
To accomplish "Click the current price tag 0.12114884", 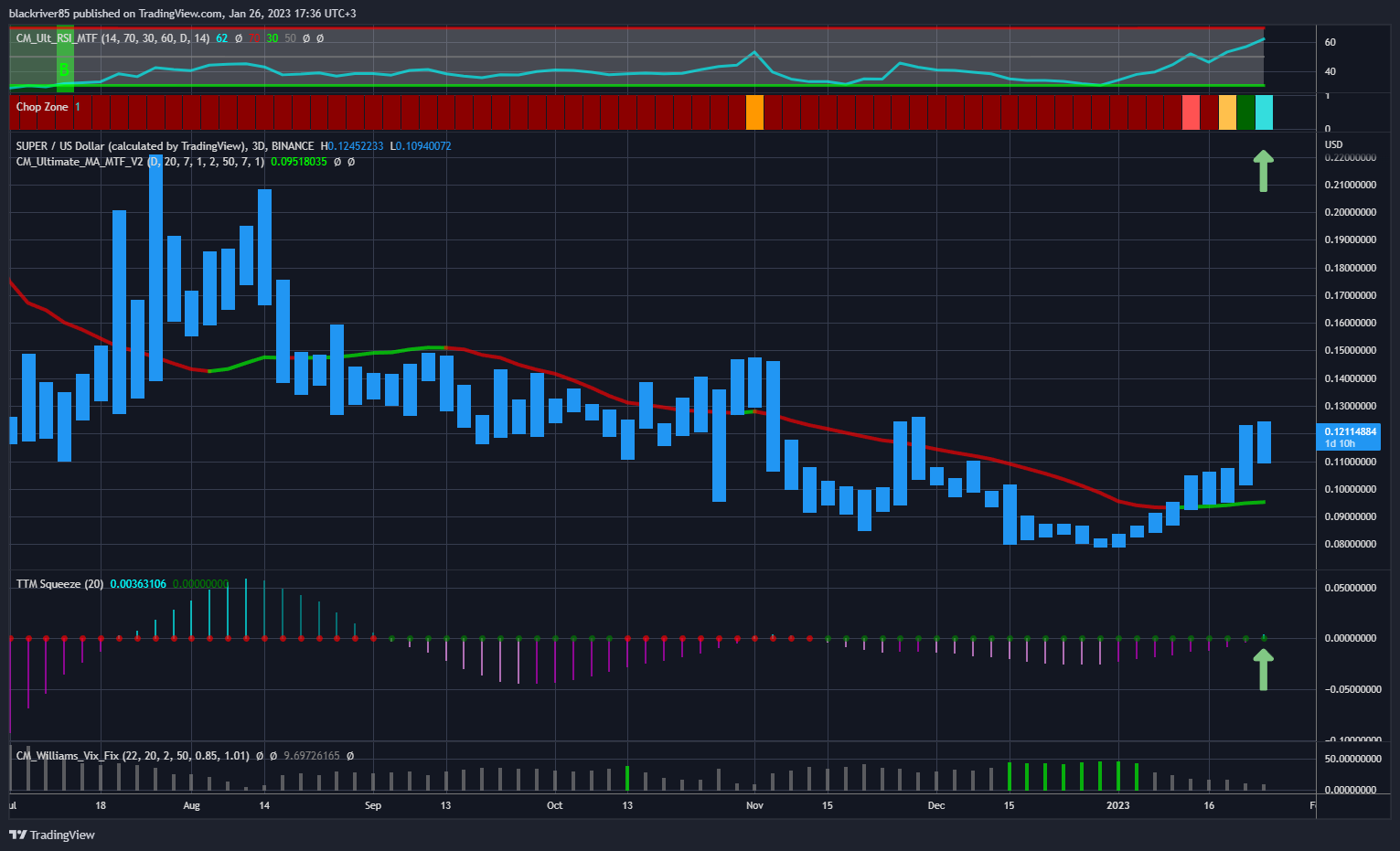I will [x=1351, y=431].
